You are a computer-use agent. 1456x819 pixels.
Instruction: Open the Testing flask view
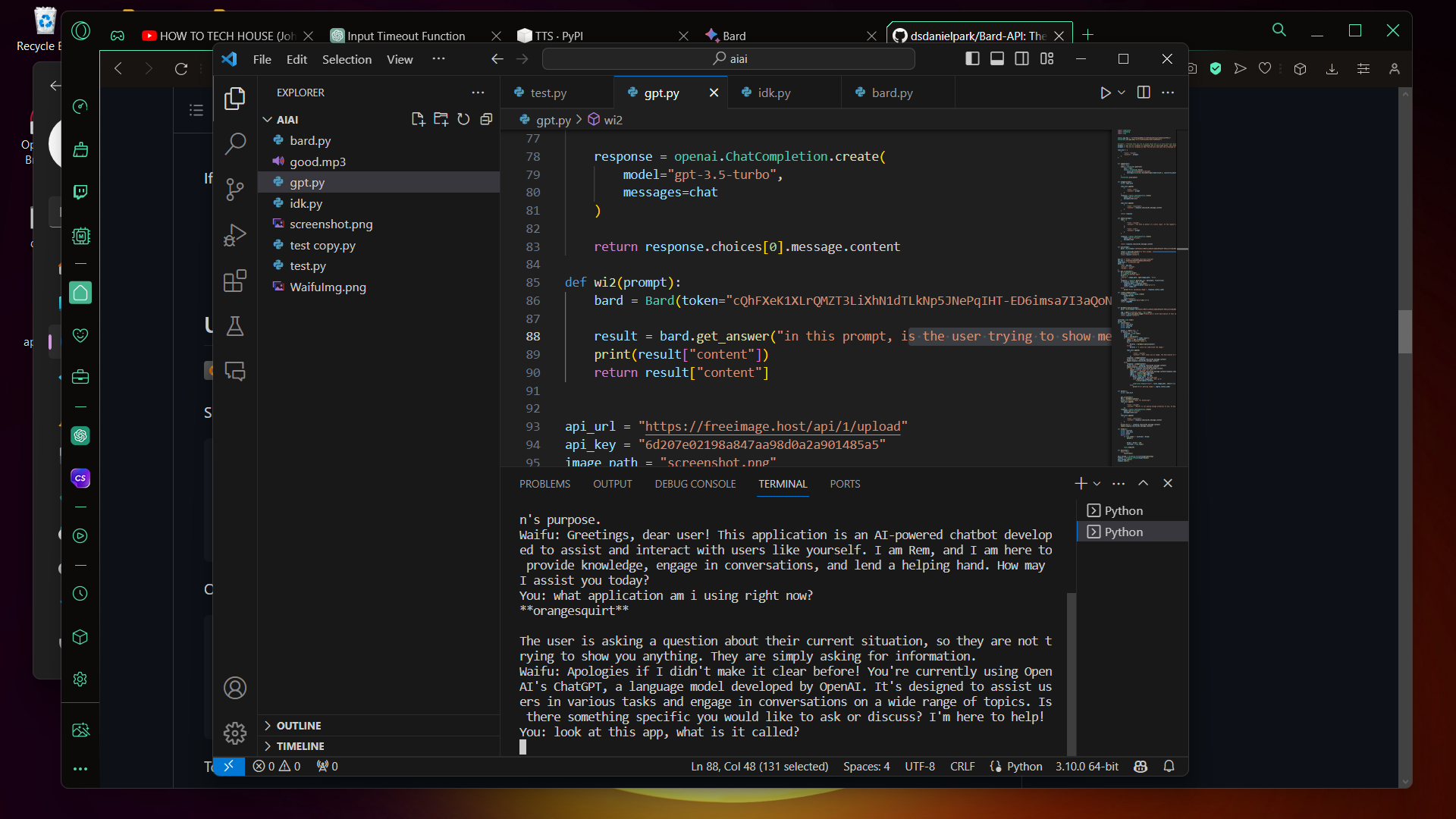click(235, 326)
